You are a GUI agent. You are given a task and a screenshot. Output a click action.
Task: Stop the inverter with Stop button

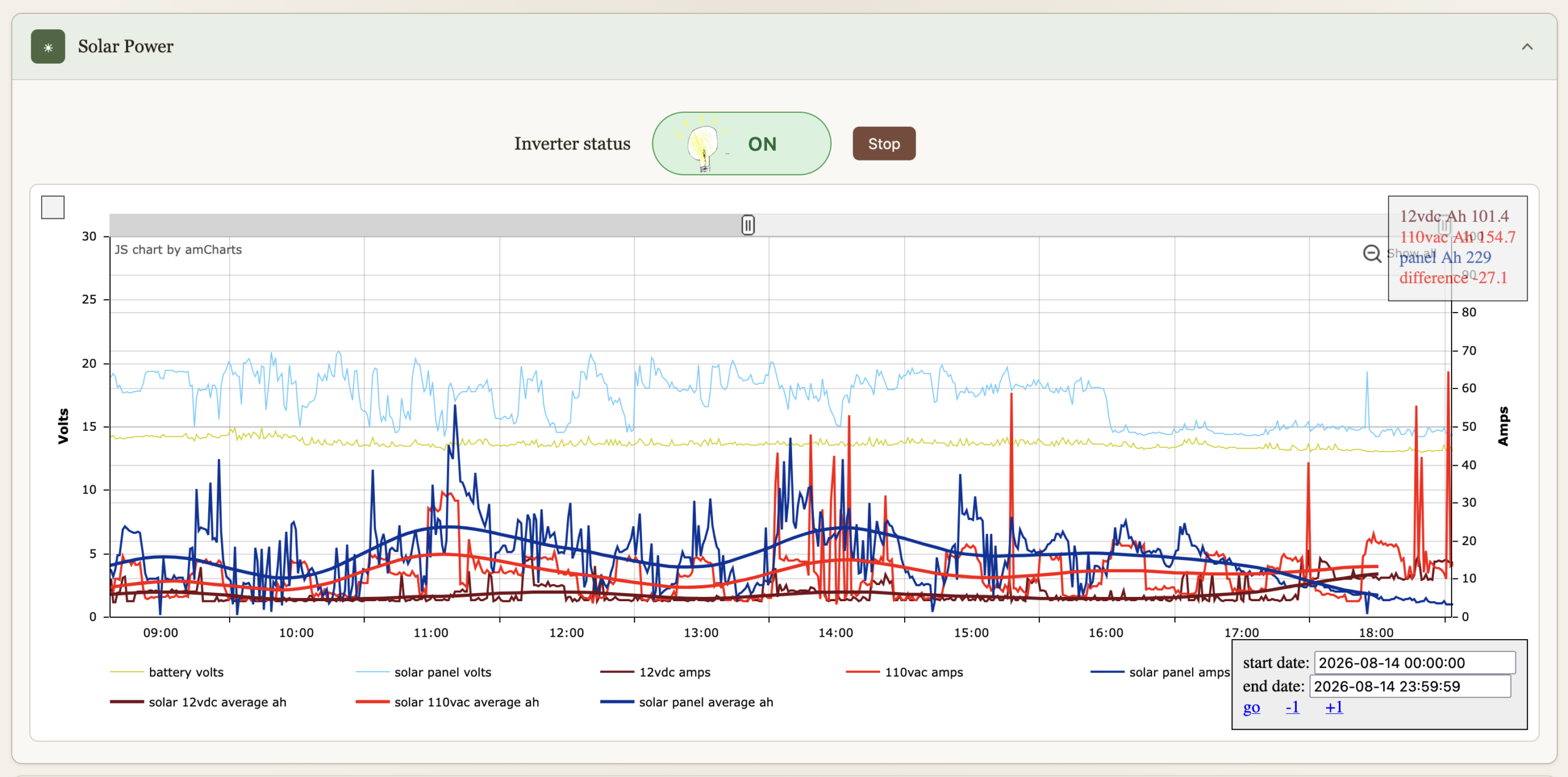point(884,144)
